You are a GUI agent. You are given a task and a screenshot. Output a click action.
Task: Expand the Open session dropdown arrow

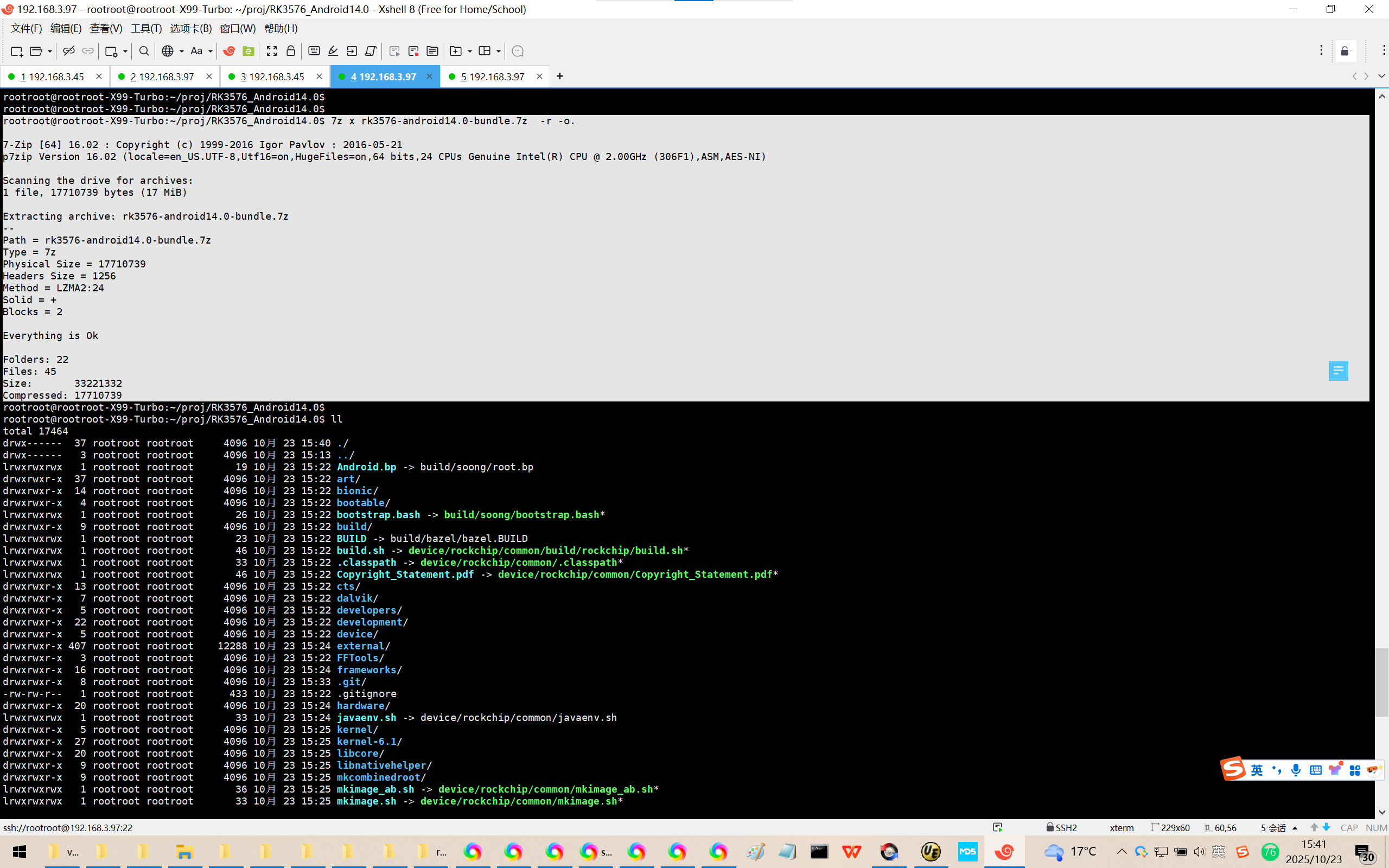pos(50,51)
